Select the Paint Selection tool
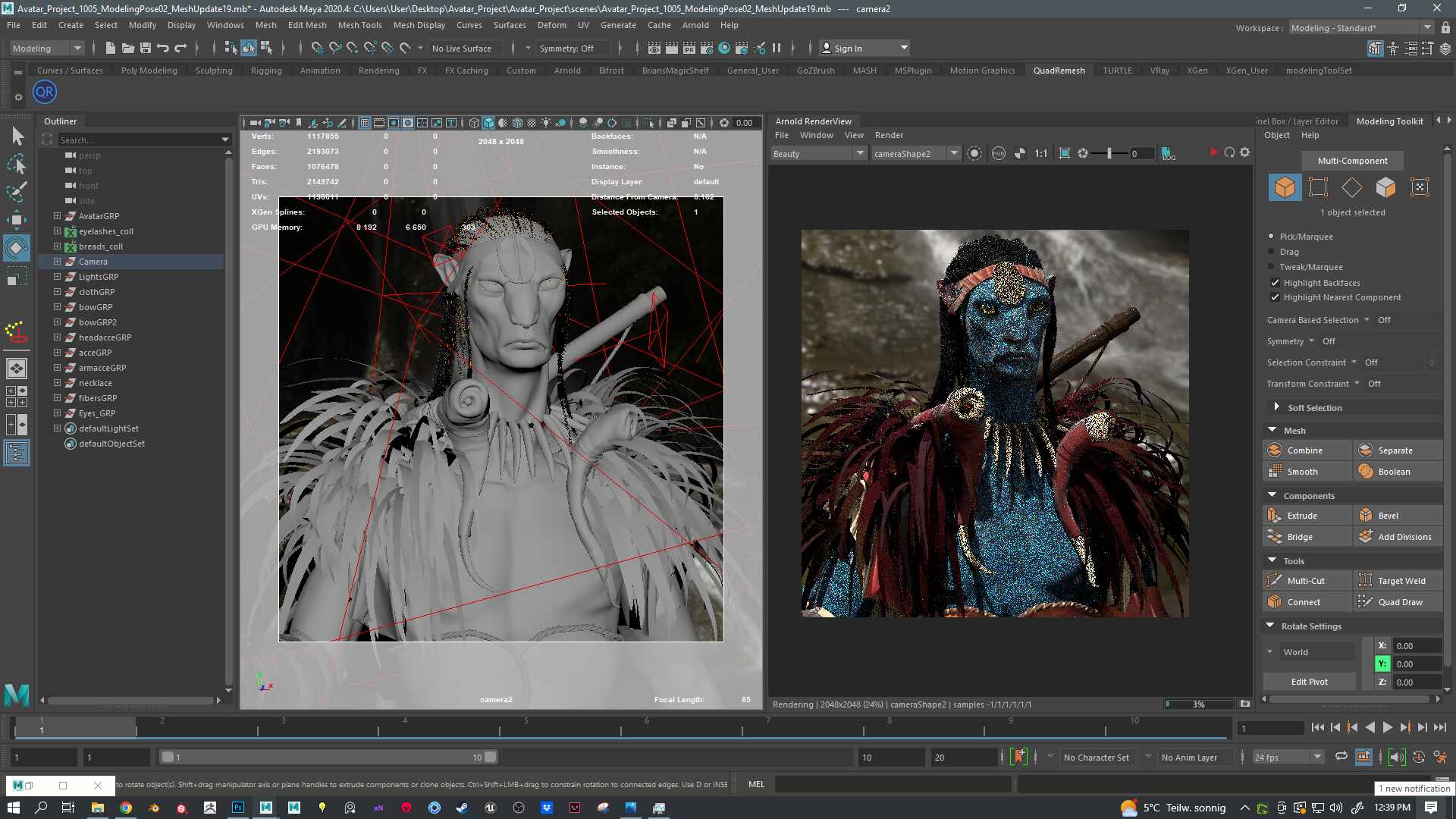1456x819 pixels. pyautogui.click(x=17, y=191)
